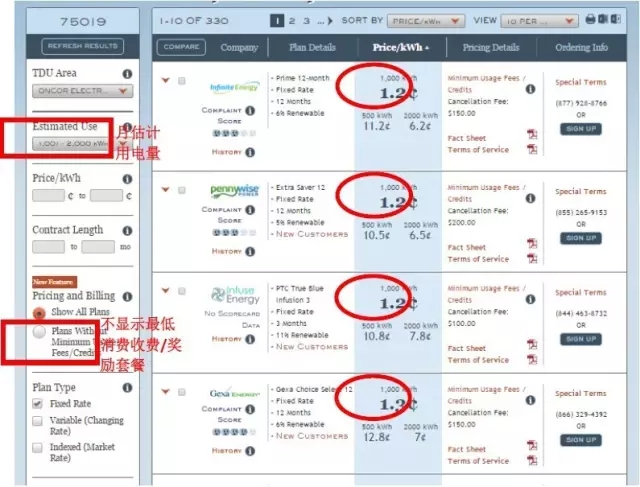The width and height of the screenshot is (640, 487).
Task: Open the TDU Area dropdown
Action: (x=82, y=91)
